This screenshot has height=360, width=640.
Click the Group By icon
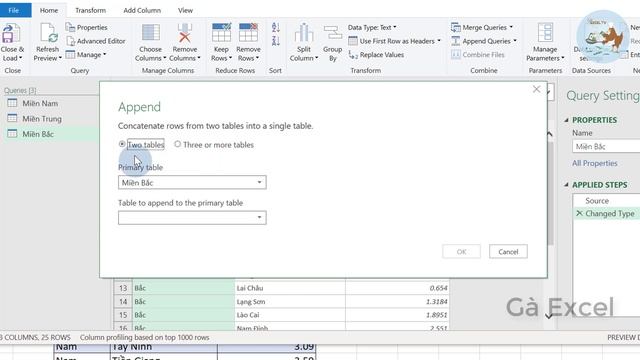[333, 33]
